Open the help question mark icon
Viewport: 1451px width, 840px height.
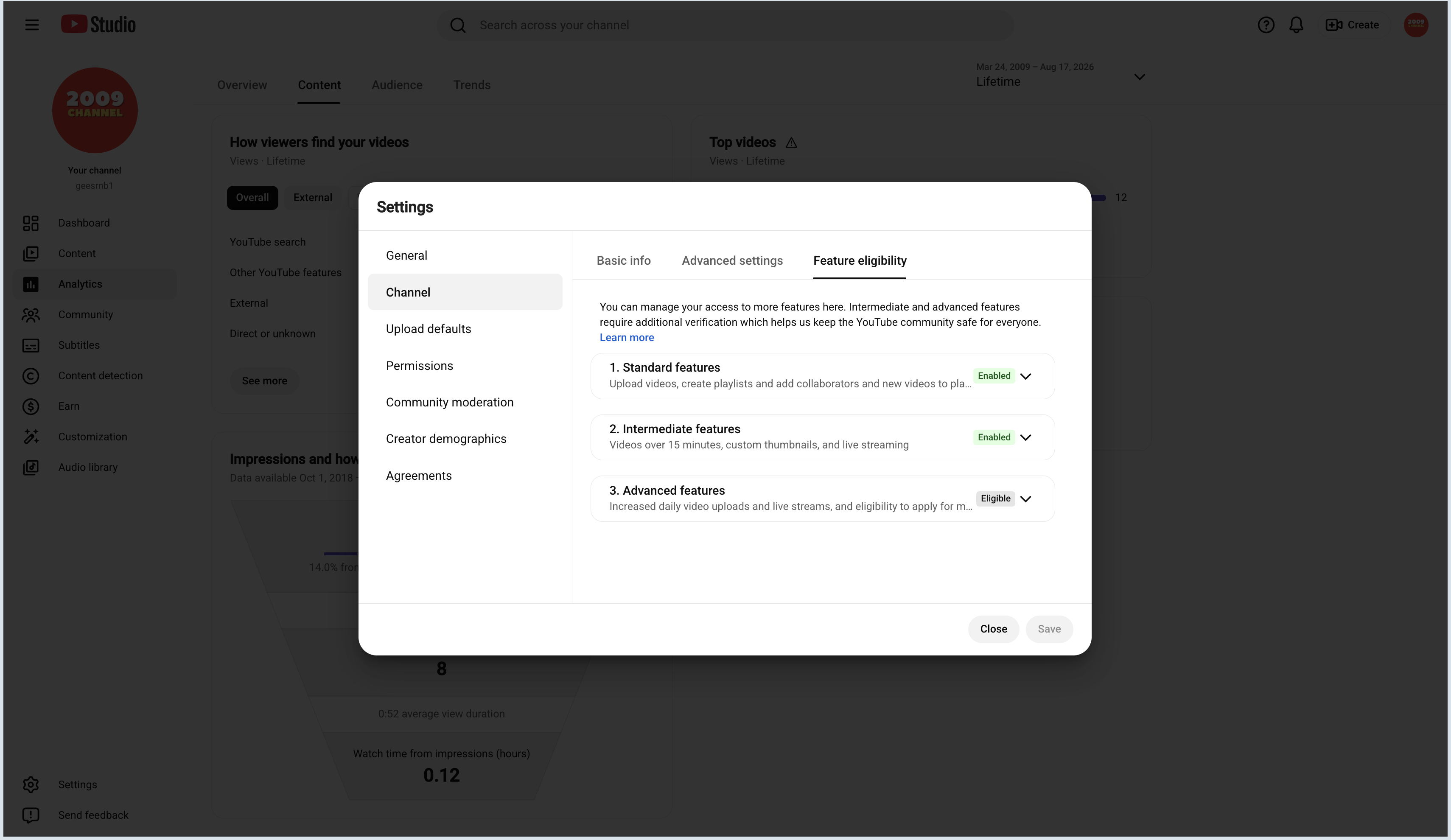1266,25
